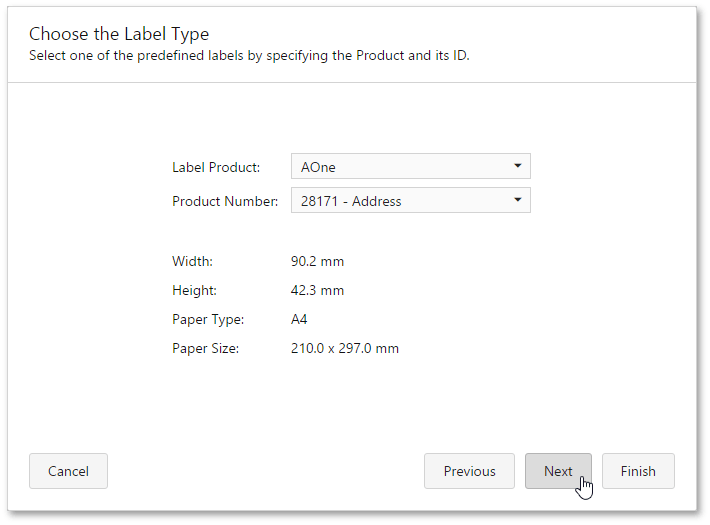Go back with the Previous button
Viewport: 710px width, 525px height.
pos(469,471)
